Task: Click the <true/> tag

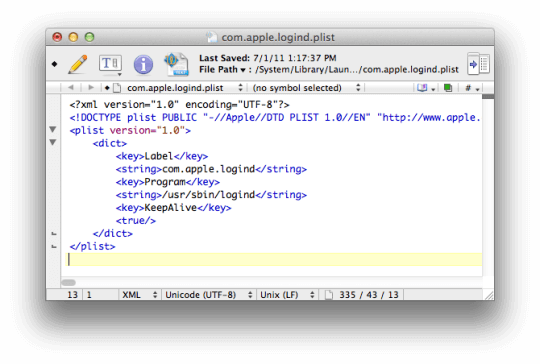Action: click(x=136, y=221)
